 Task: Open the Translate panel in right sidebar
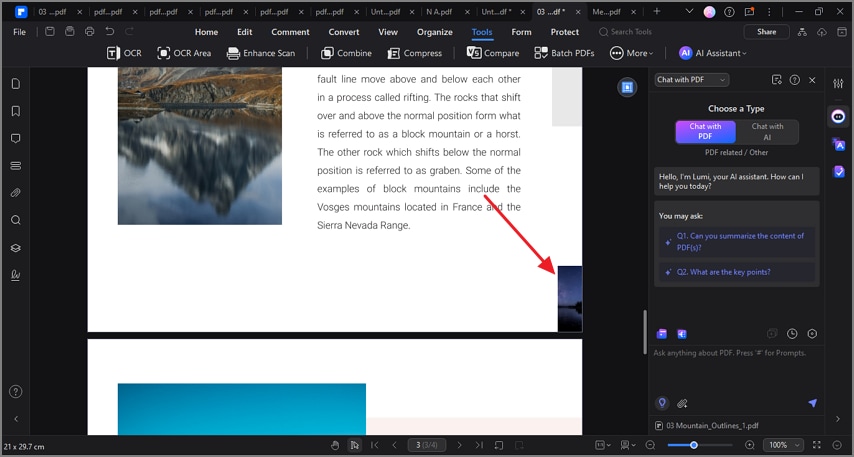pos(838,144)
